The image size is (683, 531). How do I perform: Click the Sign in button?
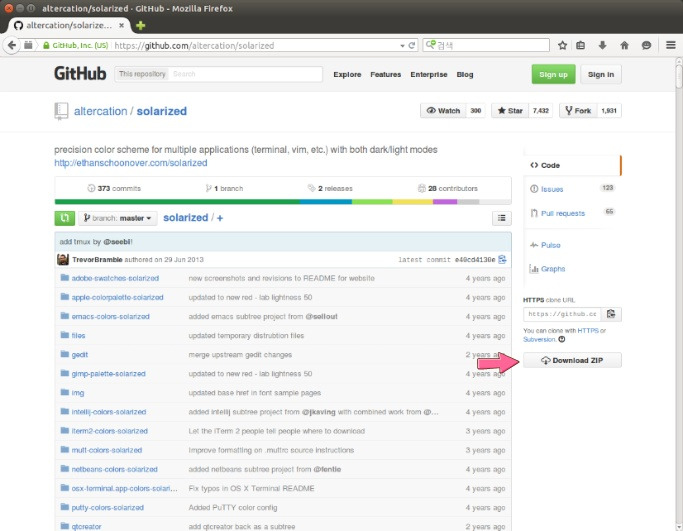pyautogui.click(x=601, y=74)
